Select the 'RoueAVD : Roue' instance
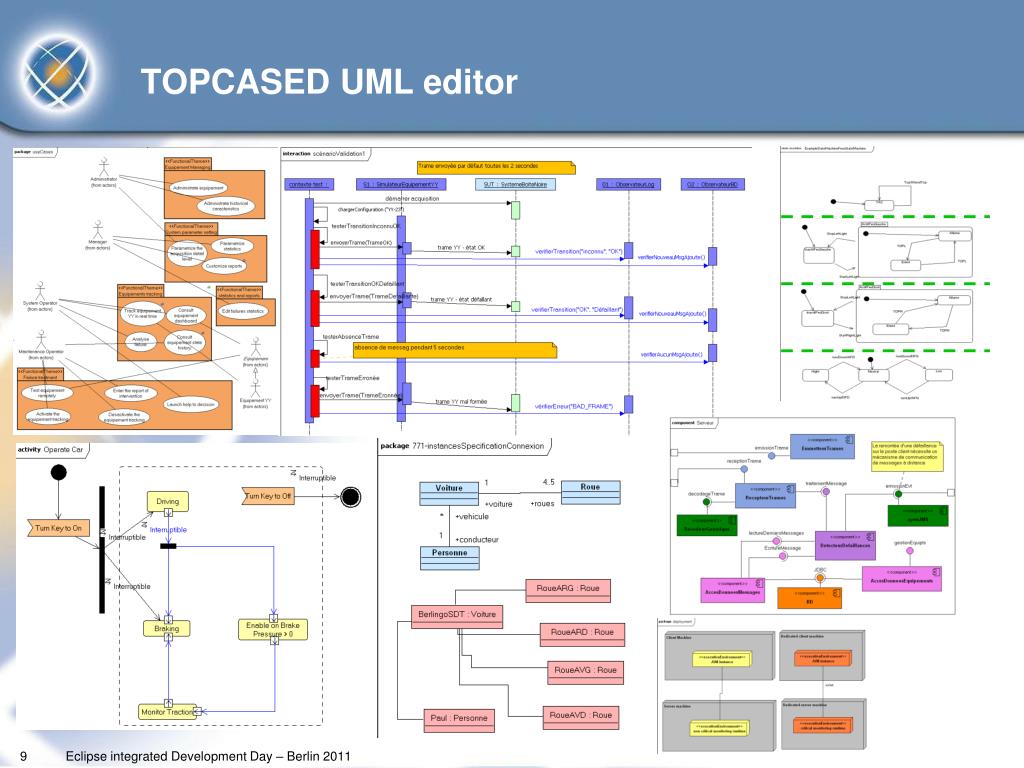The width and height of the screenshot is (1024, 768). coord(581,717)
